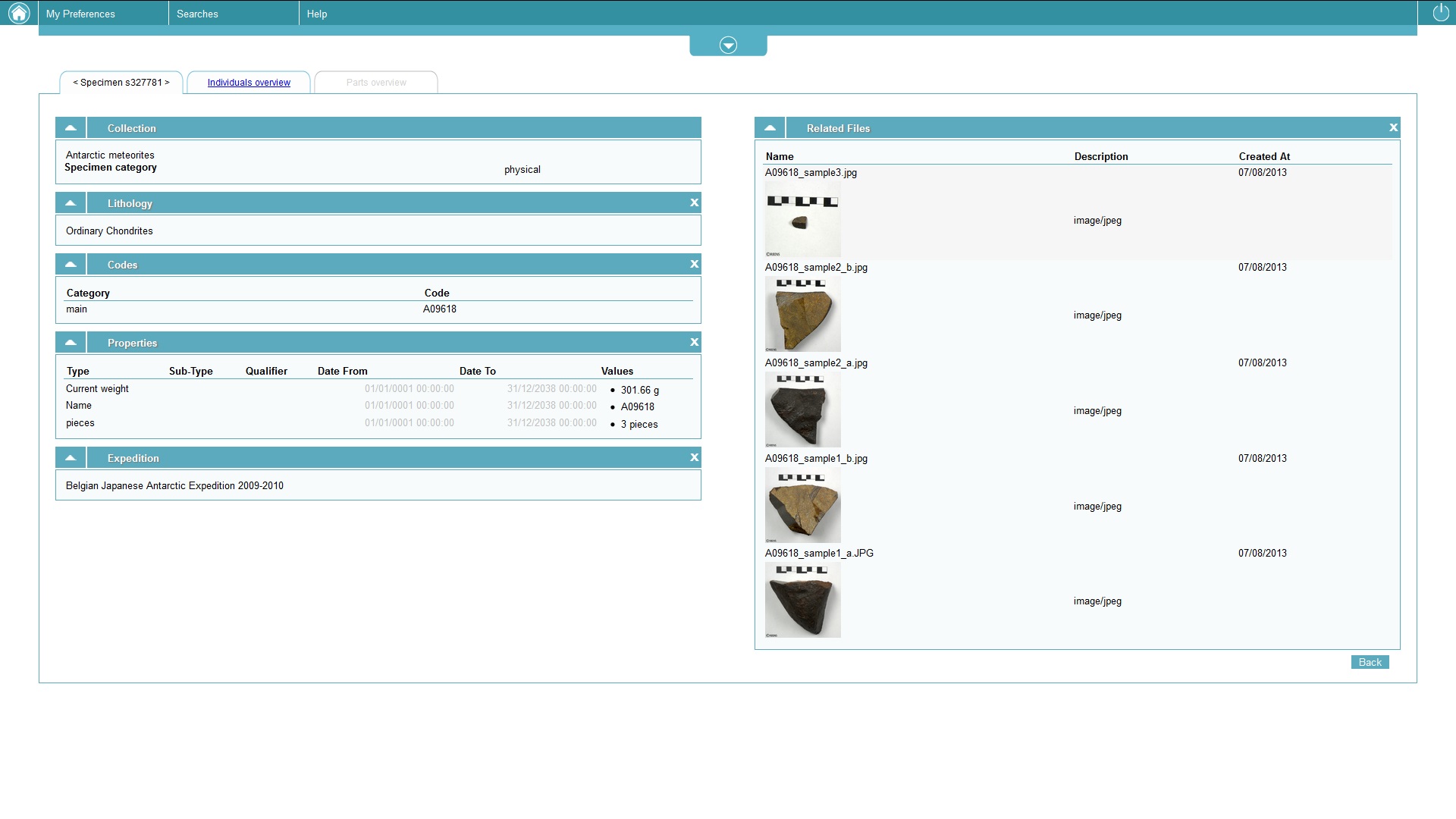Screen dimensions: 1456x819
Task: Collapse the Collection section
Action: pyautogui.click(x=71, y=127)
